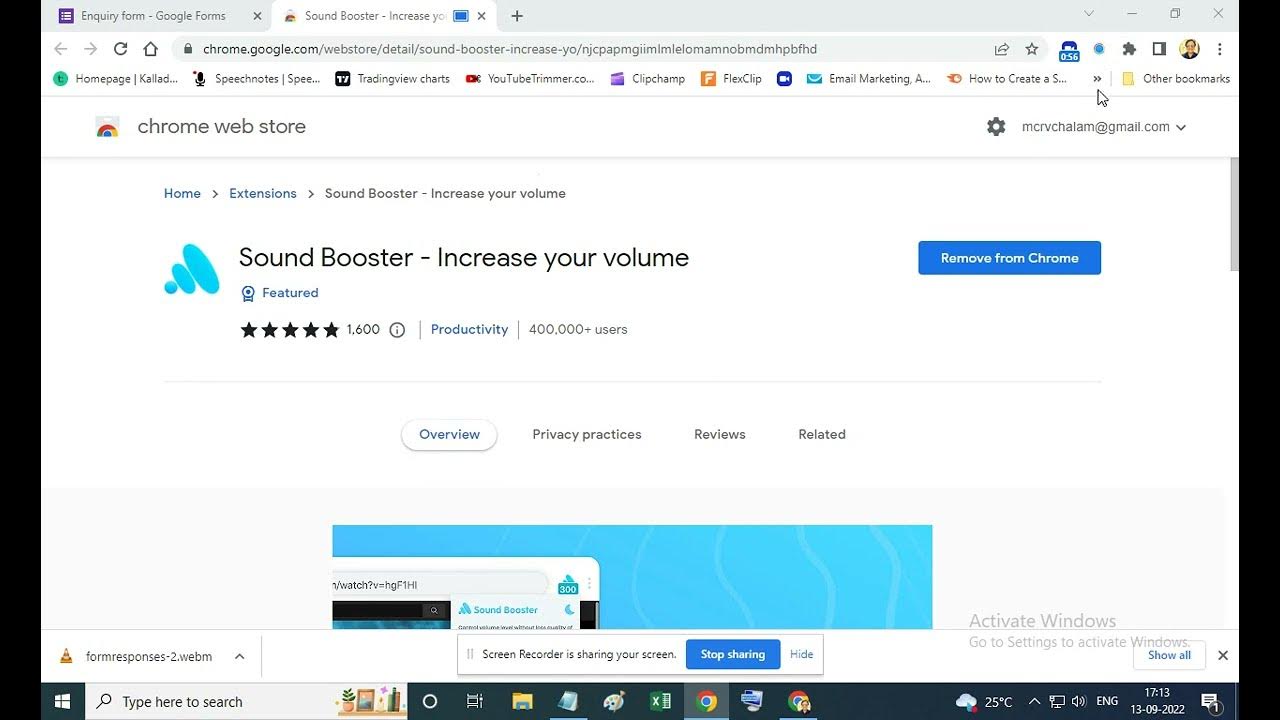Open the Chrome three-dot menu
Image resolution: width=1280 pixels, height=720 pixels.
pyautogui.click(x=1219, y=49)
